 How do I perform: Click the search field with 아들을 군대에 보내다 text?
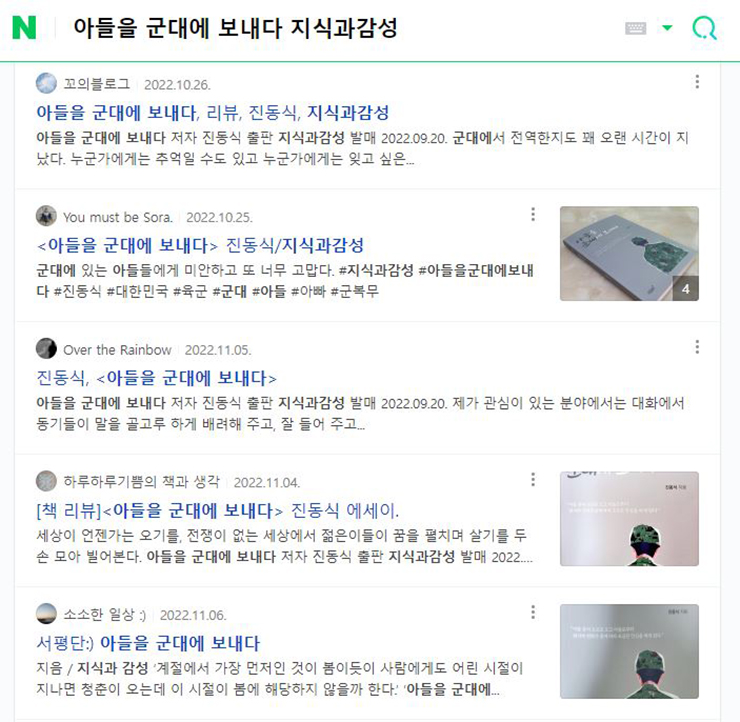pos(330,28)
